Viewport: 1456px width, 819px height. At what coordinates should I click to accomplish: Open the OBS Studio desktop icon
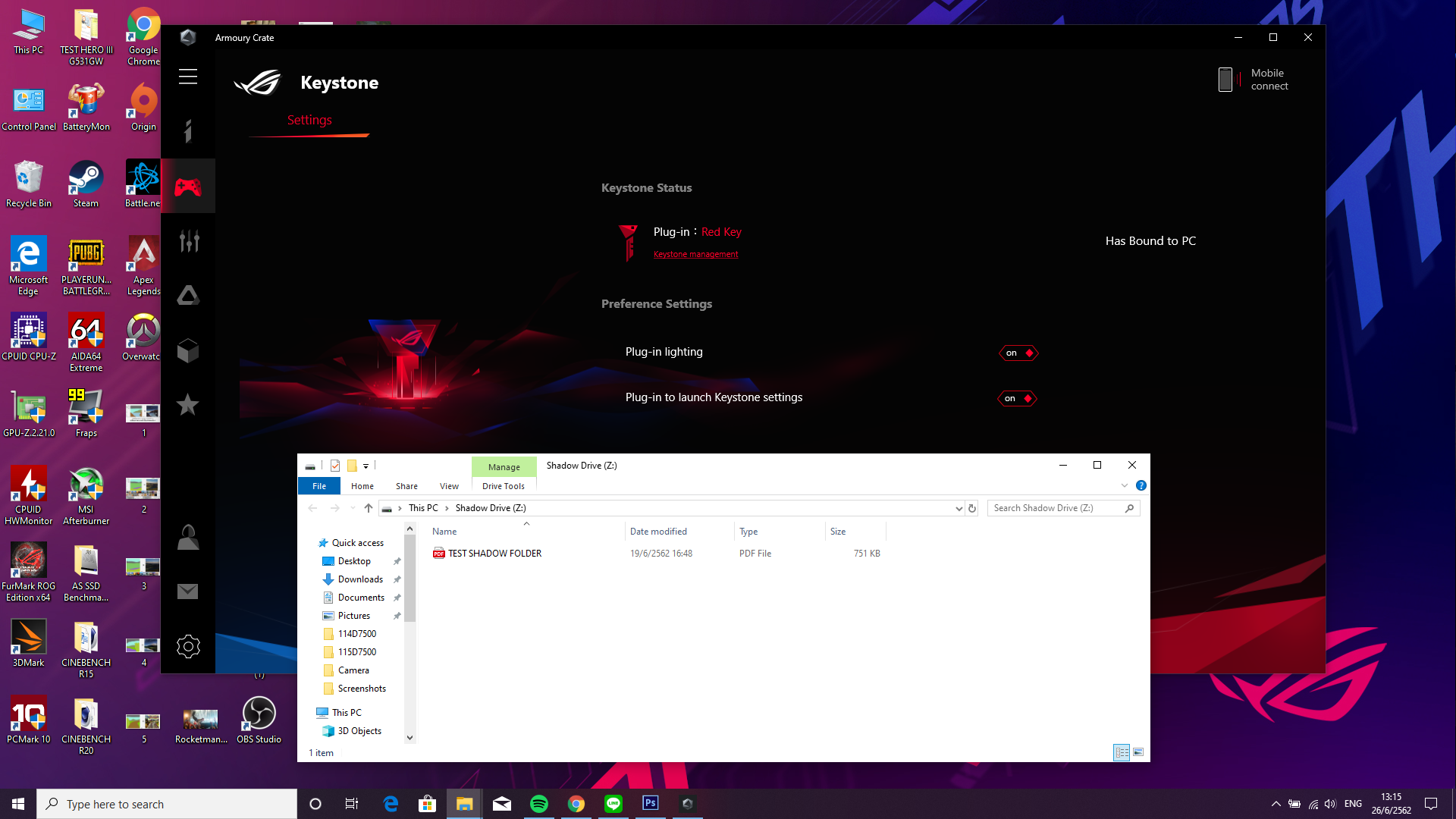pyautogui.click(x=259, y=720)
